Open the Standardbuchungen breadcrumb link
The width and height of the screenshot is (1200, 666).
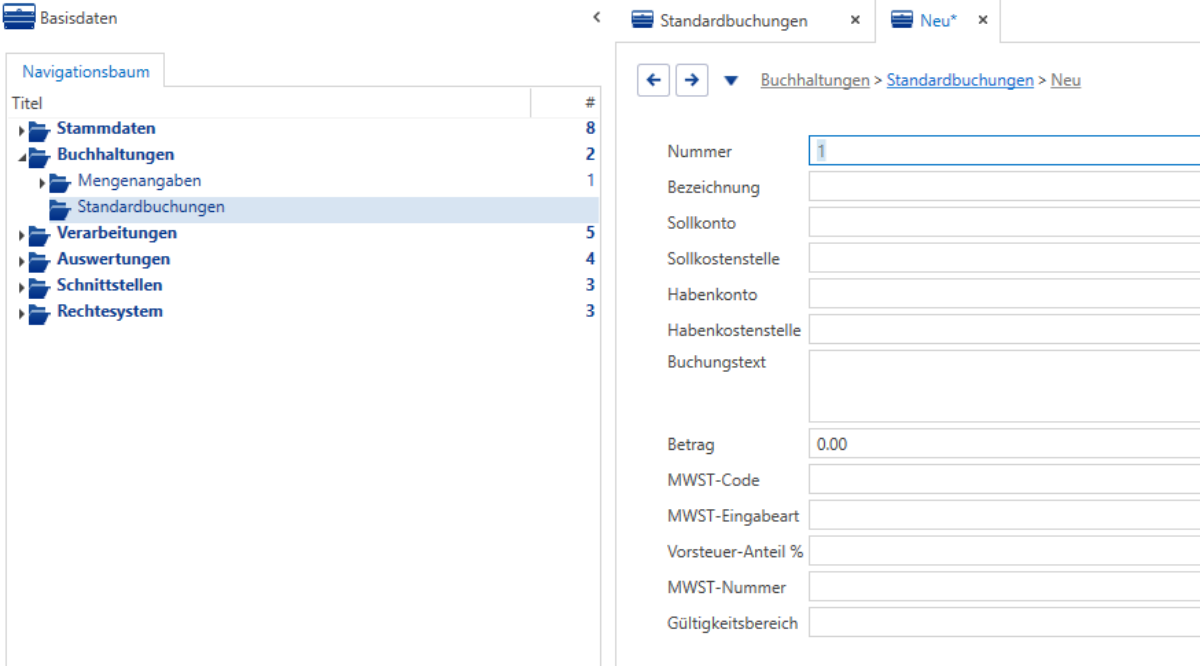pyautogui.click(x=960, y=80)
